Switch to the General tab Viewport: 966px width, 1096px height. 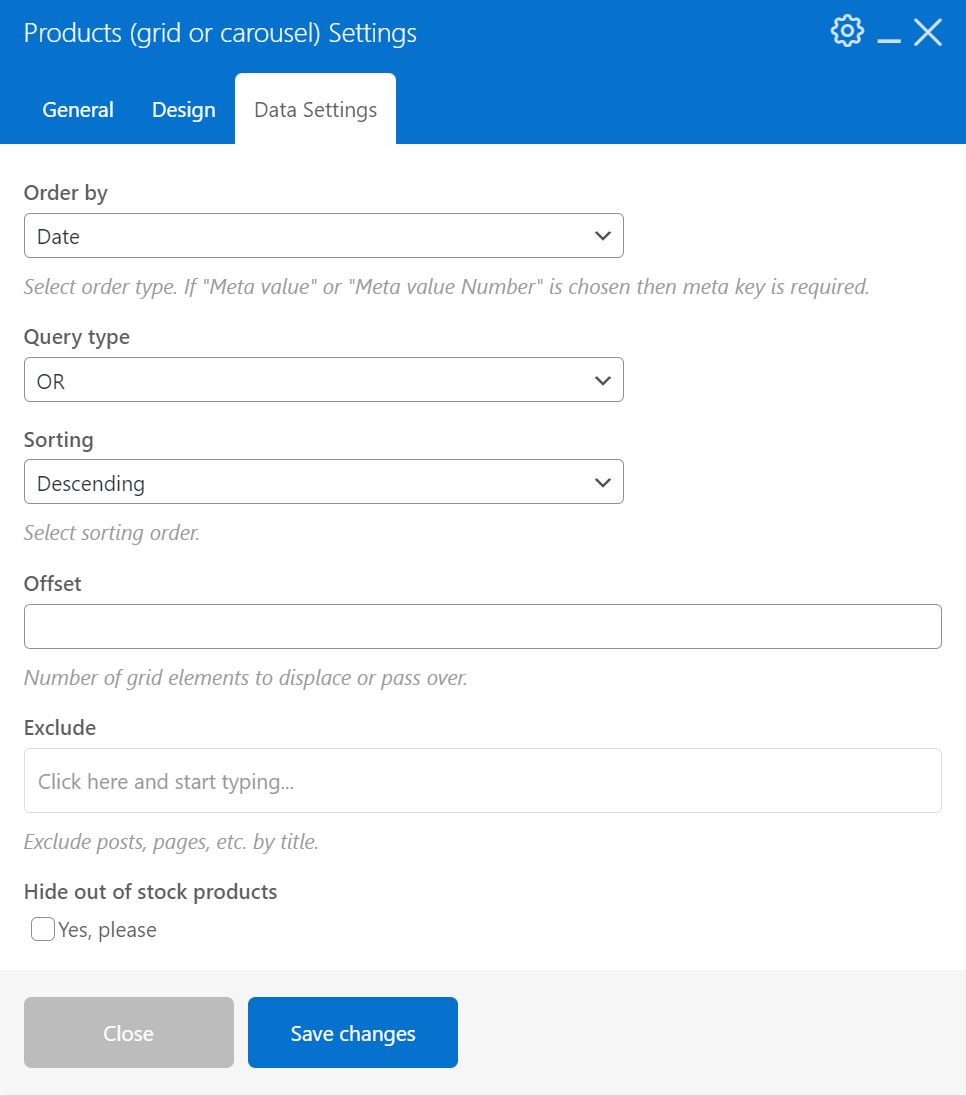point(77,110)
